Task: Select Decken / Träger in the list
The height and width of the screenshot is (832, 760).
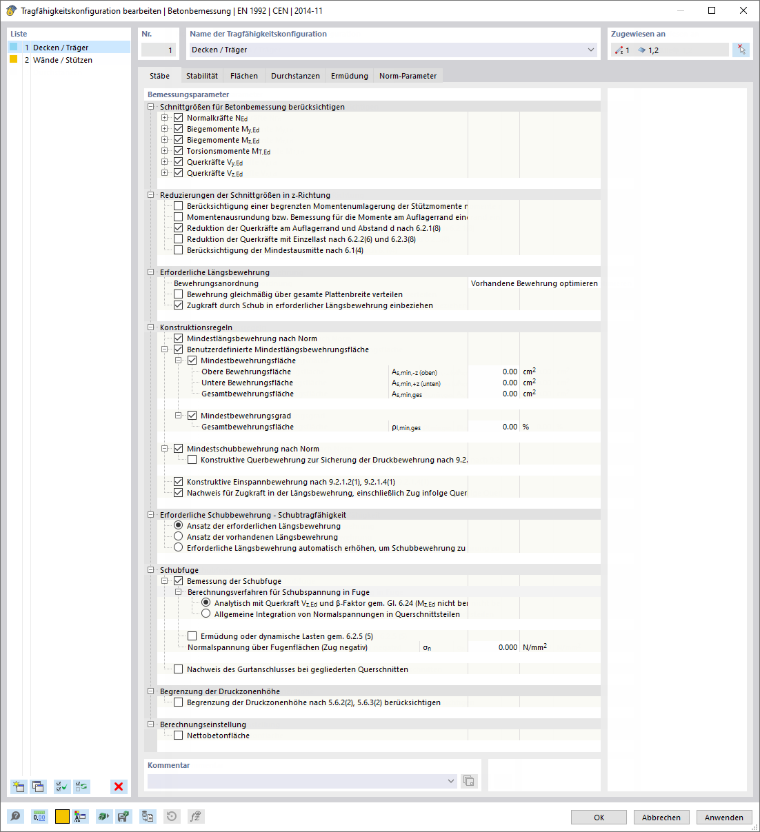Action: tap(69, 47)
